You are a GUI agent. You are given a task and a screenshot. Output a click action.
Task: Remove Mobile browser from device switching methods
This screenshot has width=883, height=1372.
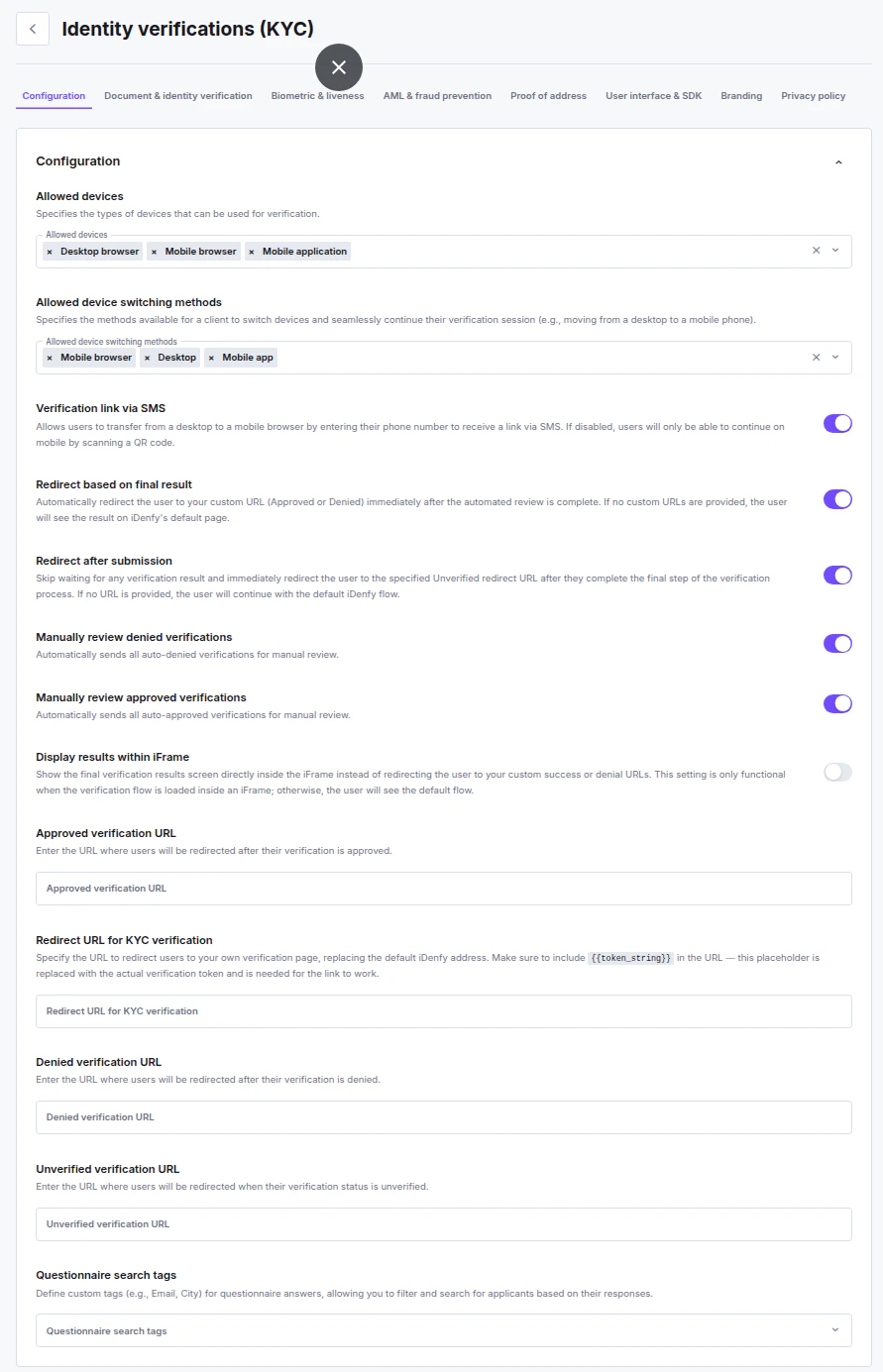point(50,358)
